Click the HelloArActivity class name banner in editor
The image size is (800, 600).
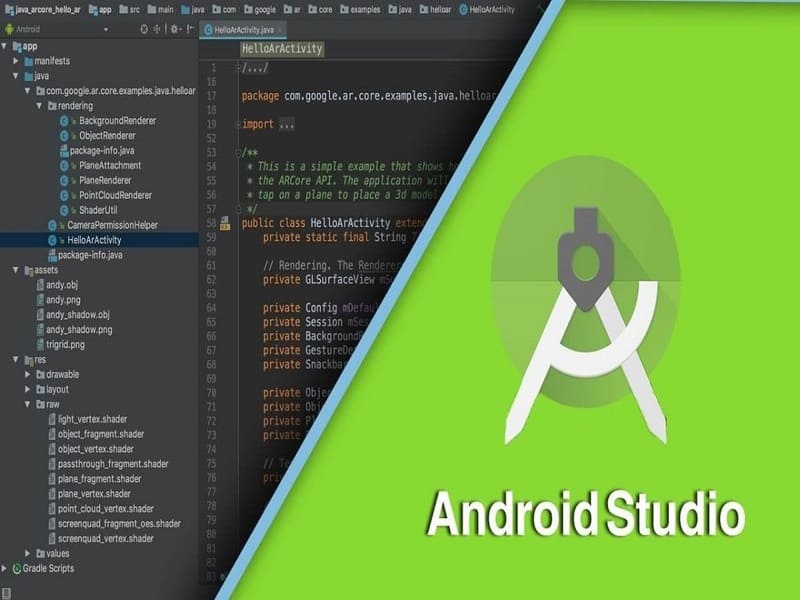[282, 49]
